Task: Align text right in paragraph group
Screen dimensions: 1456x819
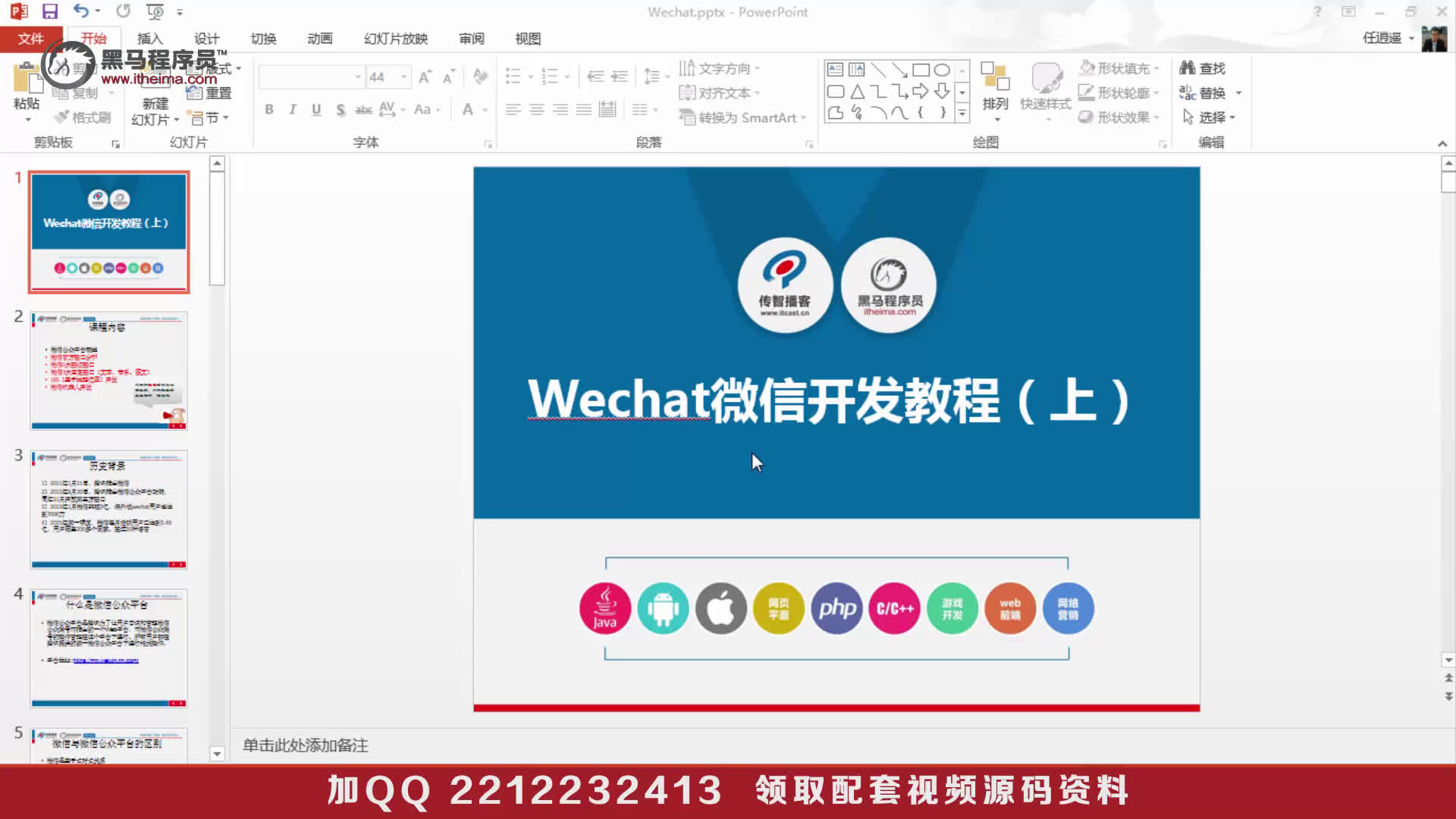Action: click(x=560, y=110)
